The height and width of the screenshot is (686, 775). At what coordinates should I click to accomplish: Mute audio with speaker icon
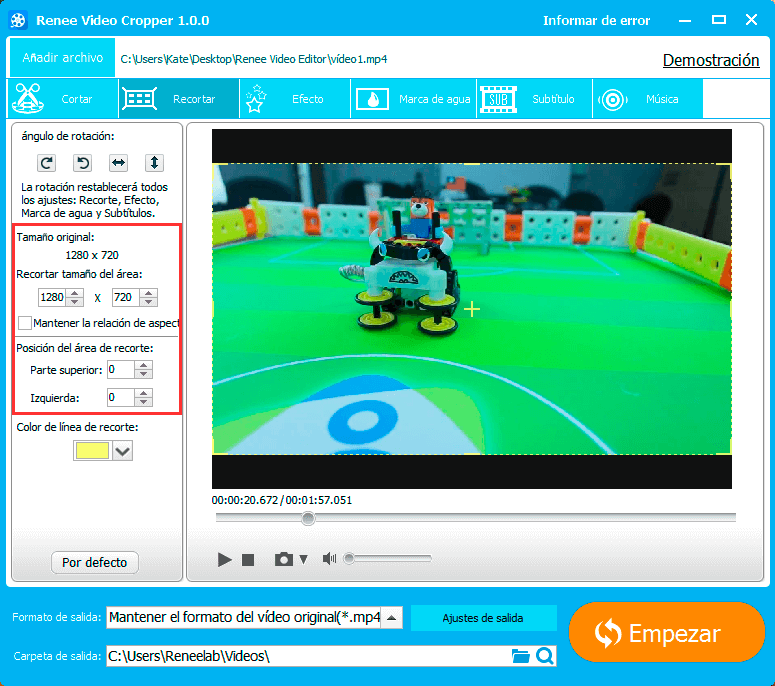329,559
